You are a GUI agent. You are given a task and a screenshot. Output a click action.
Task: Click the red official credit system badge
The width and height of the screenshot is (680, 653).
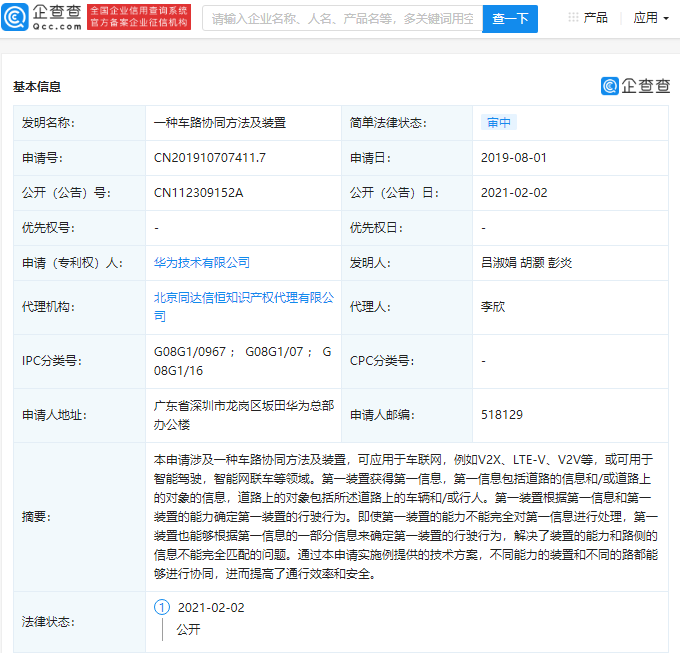pos(139,17)
